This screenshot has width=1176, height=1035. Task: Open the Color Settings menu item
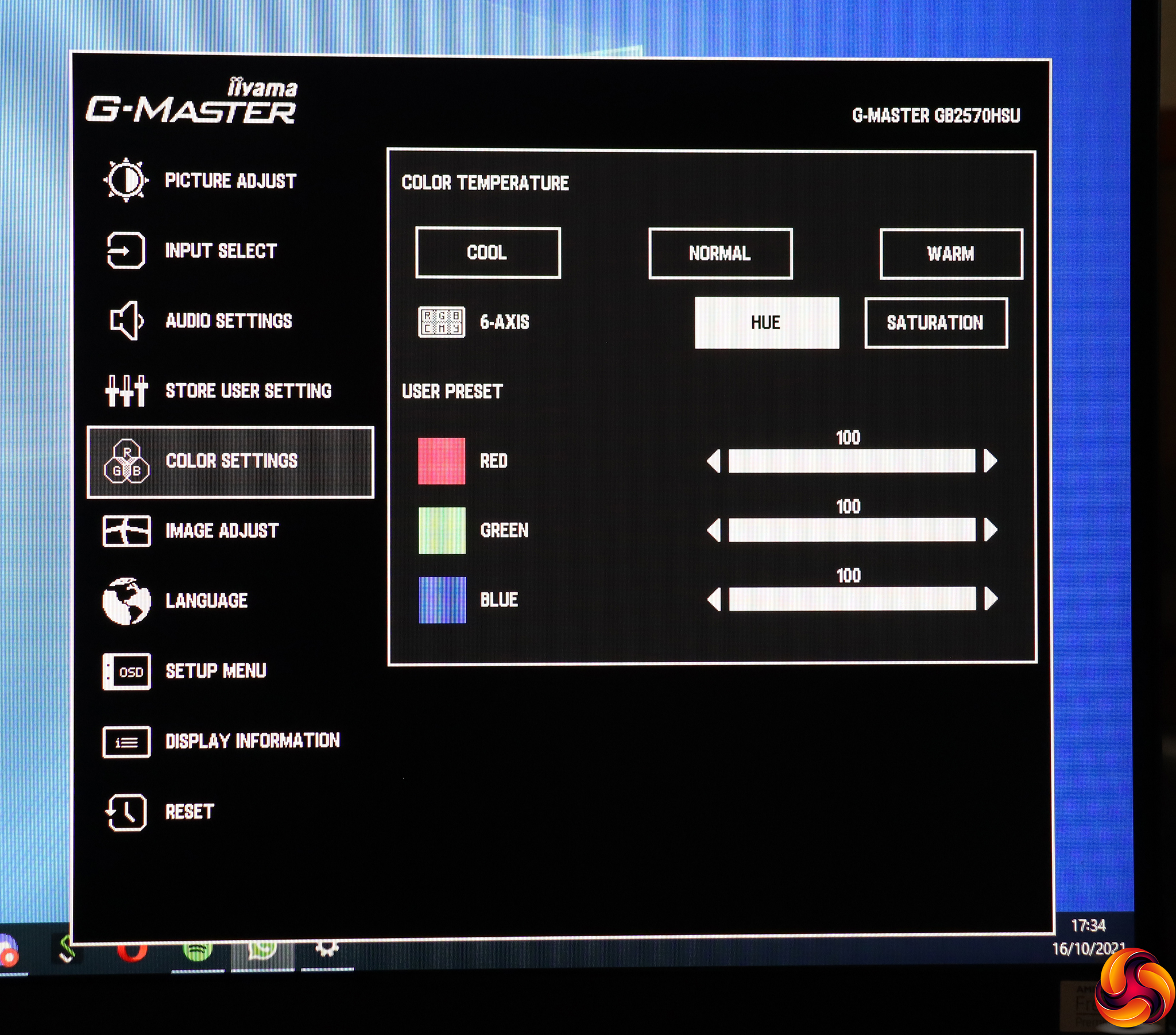click(x=230, y=462)
